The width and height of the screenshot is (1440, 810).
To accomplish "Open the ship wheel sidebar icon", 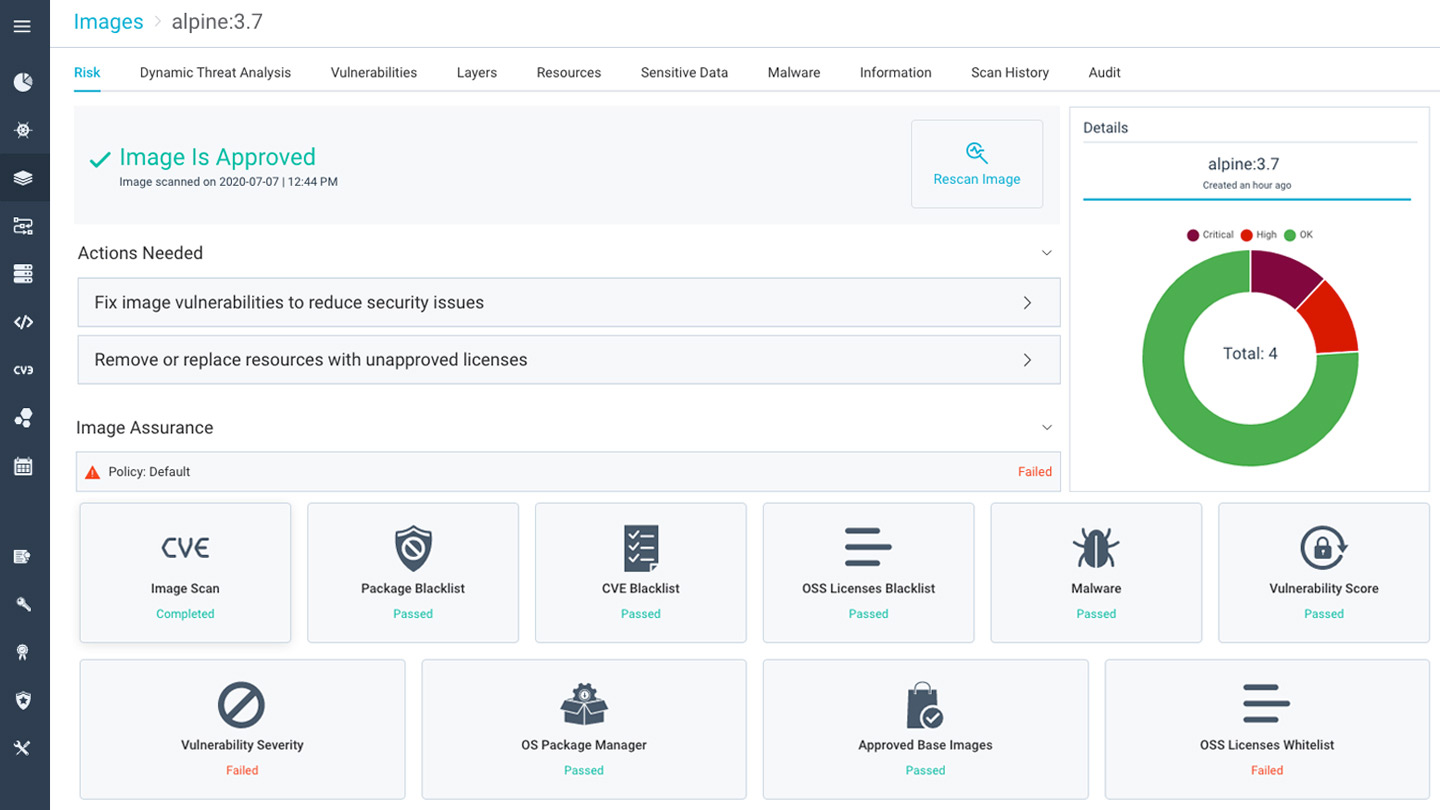I will tap(23, 130).
